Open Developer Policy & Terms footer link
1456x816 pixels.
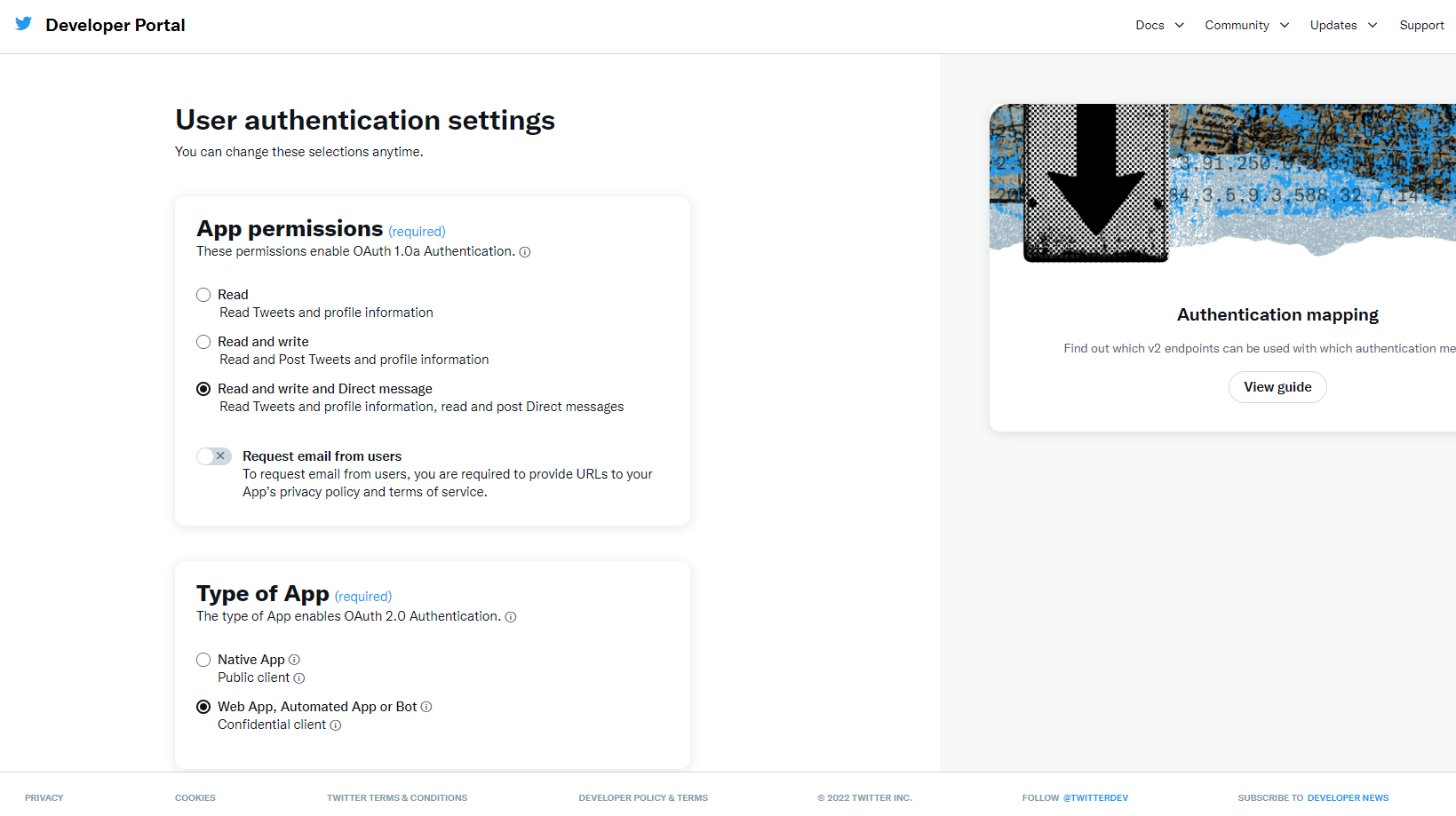click(643, 797)
